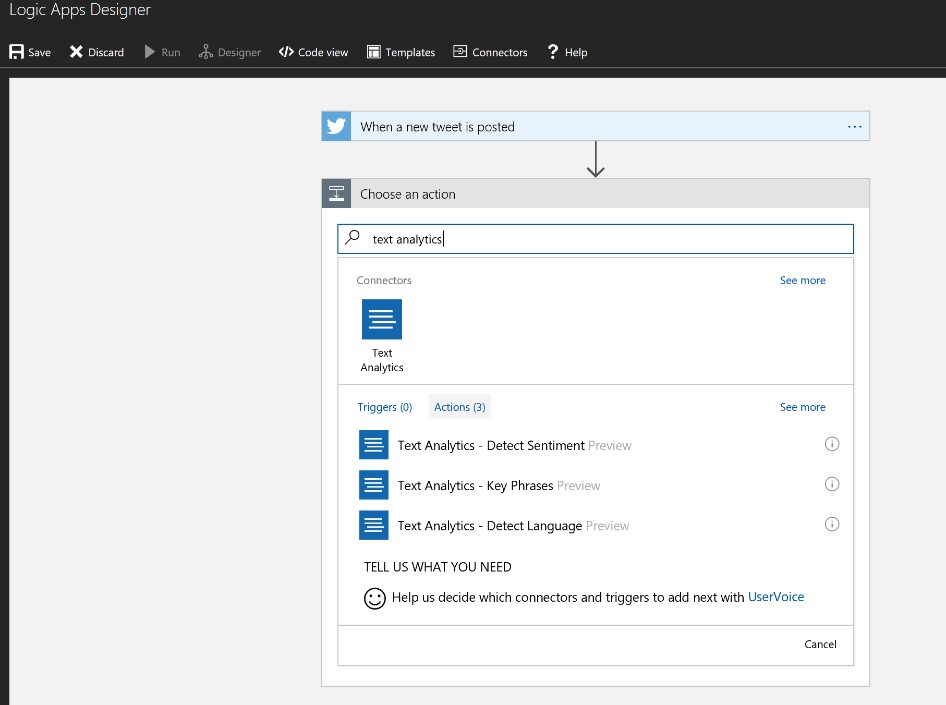Click the smiley feedback icon near UserVoice
Image resolution: width=946 pixels, height=705 pixels.
(x=374, y=598)
